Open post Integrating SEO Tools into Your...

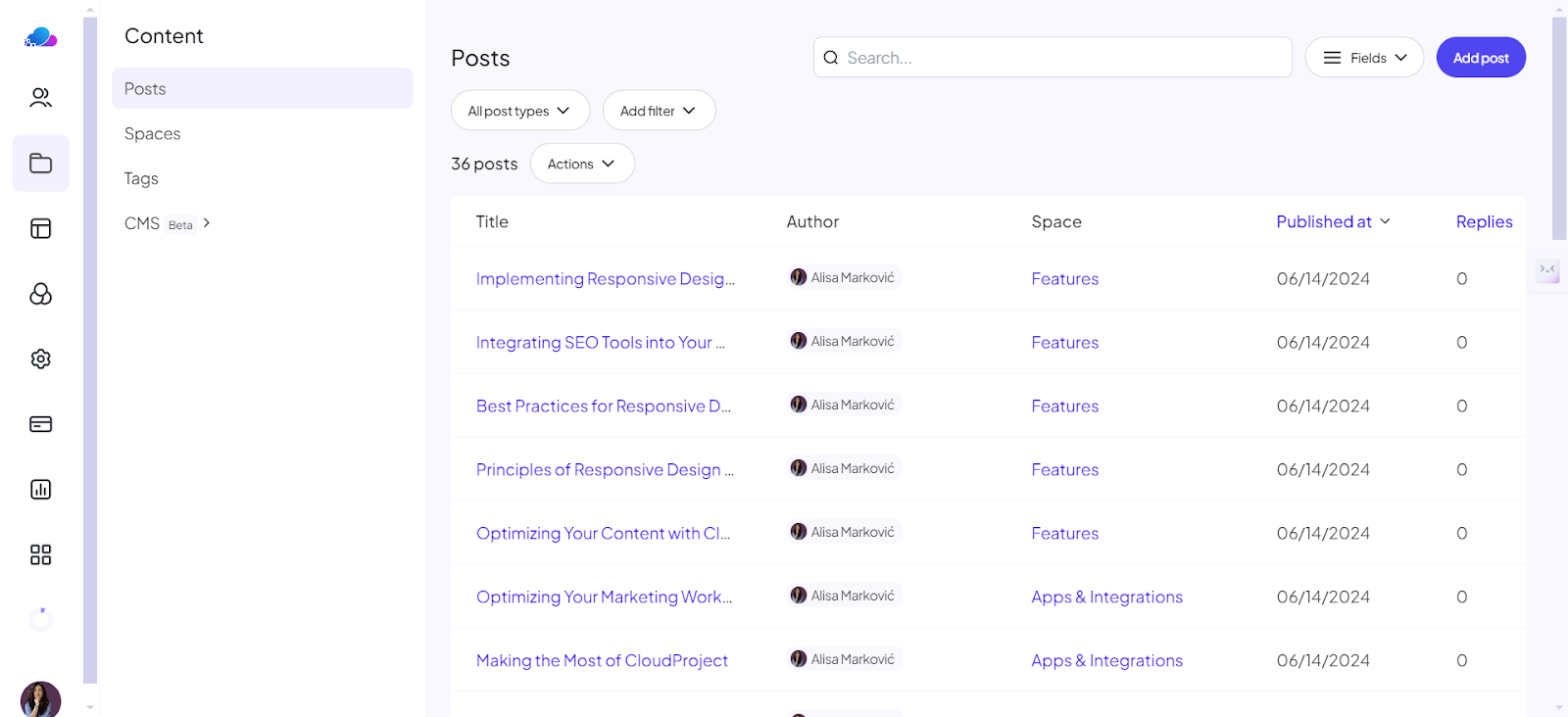[601, 342]
